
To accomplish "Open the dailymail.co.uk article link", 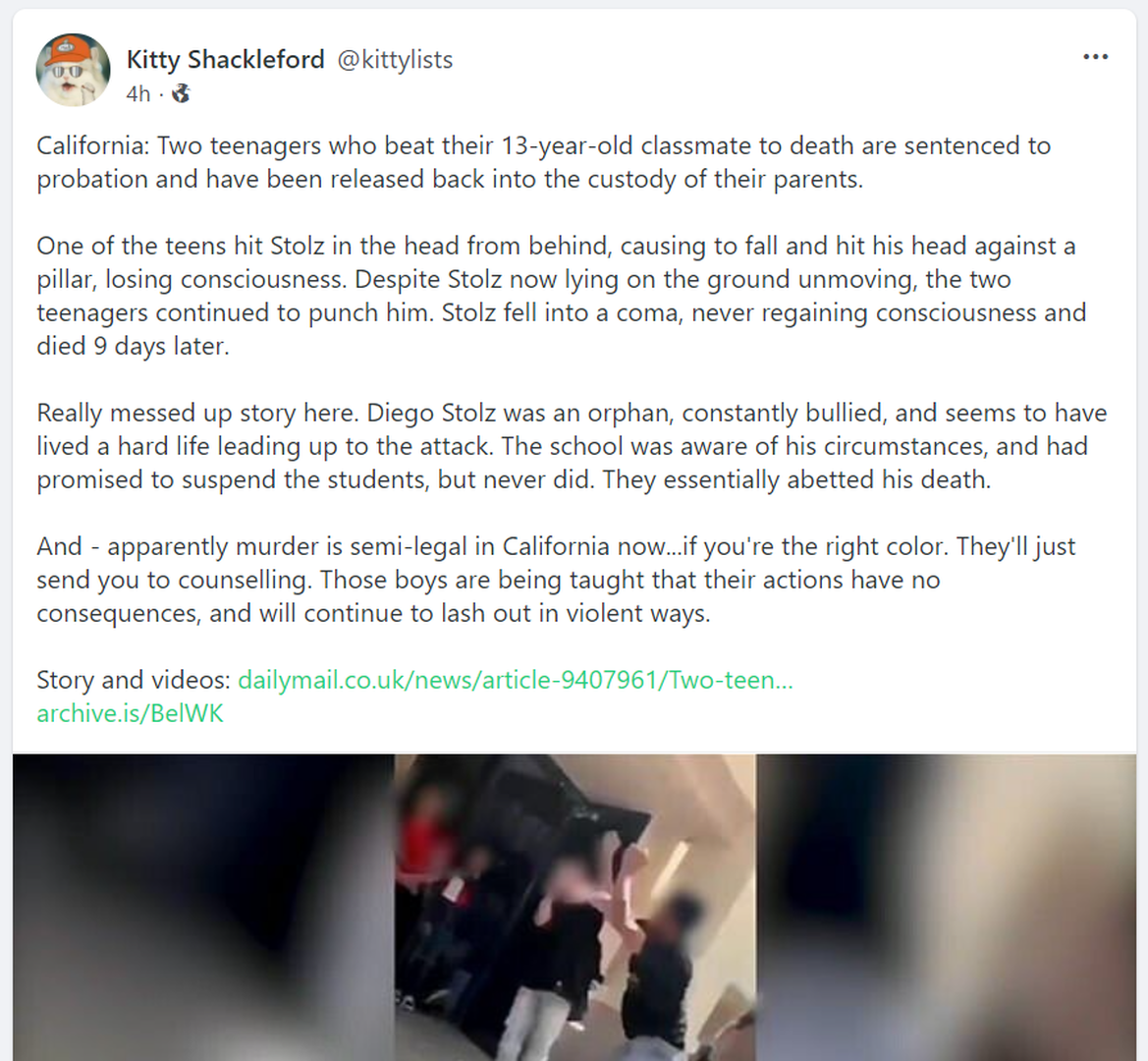I will coord(516,680).
